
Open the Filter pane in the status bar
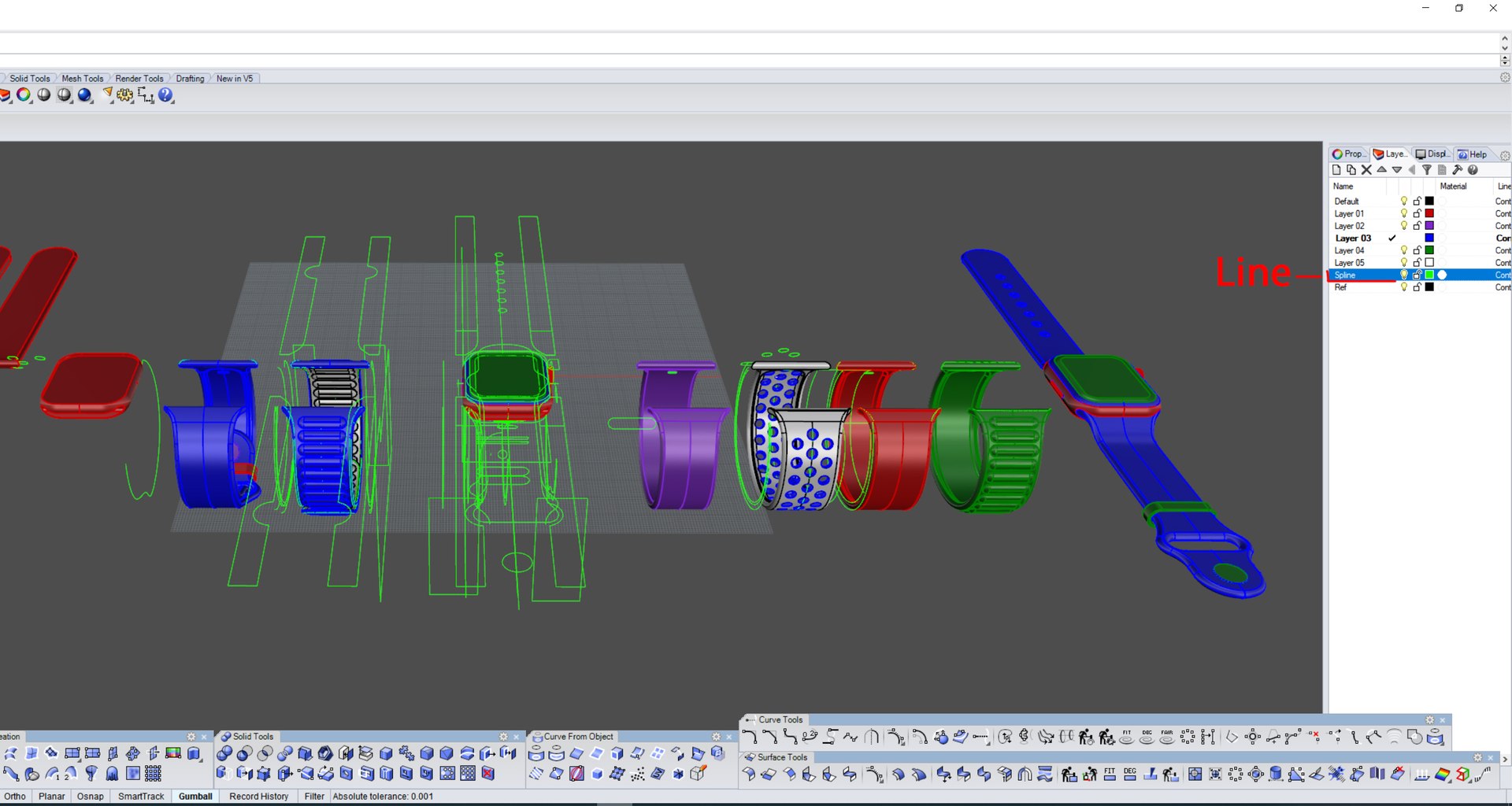[314, 797]
